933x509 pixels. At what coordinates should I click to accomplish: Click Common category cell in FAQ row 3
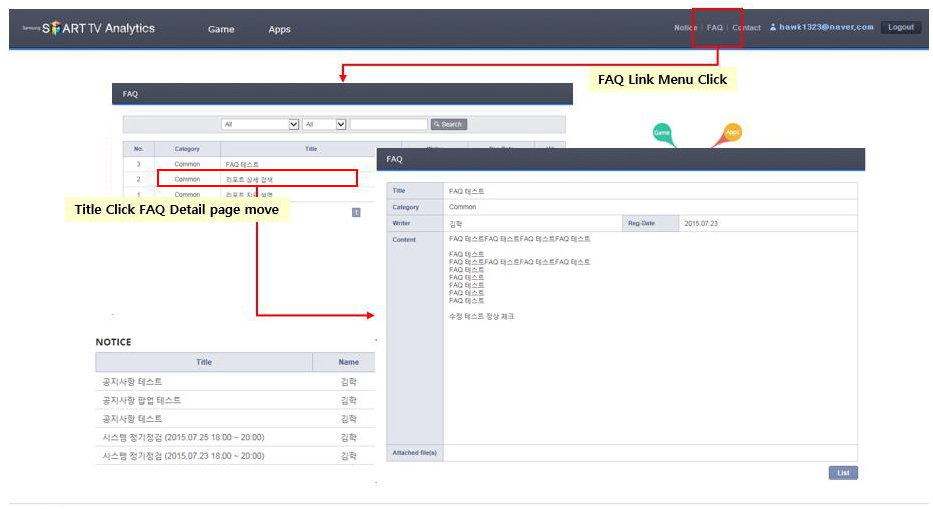pos(187,164)
